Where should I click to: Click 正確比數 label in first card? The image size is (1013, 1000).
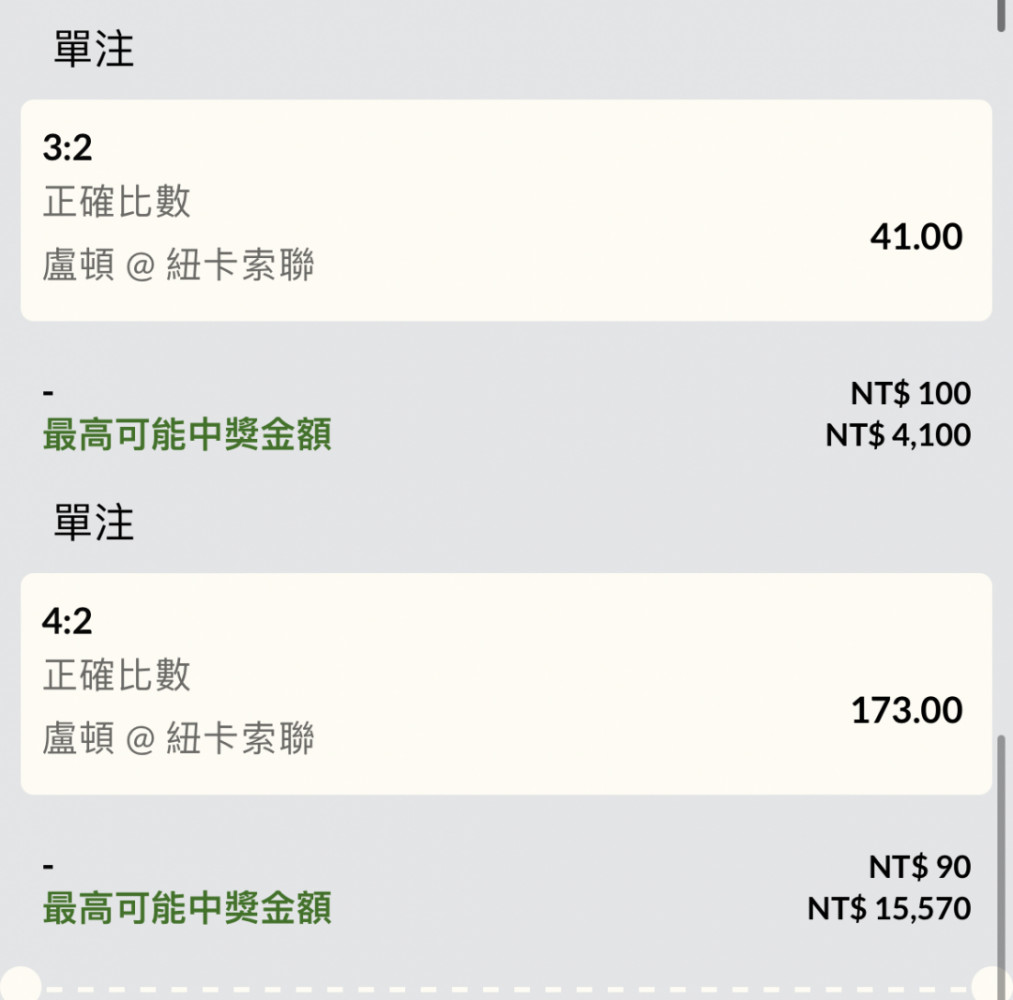pyautogui.click(x=116, y=201)
